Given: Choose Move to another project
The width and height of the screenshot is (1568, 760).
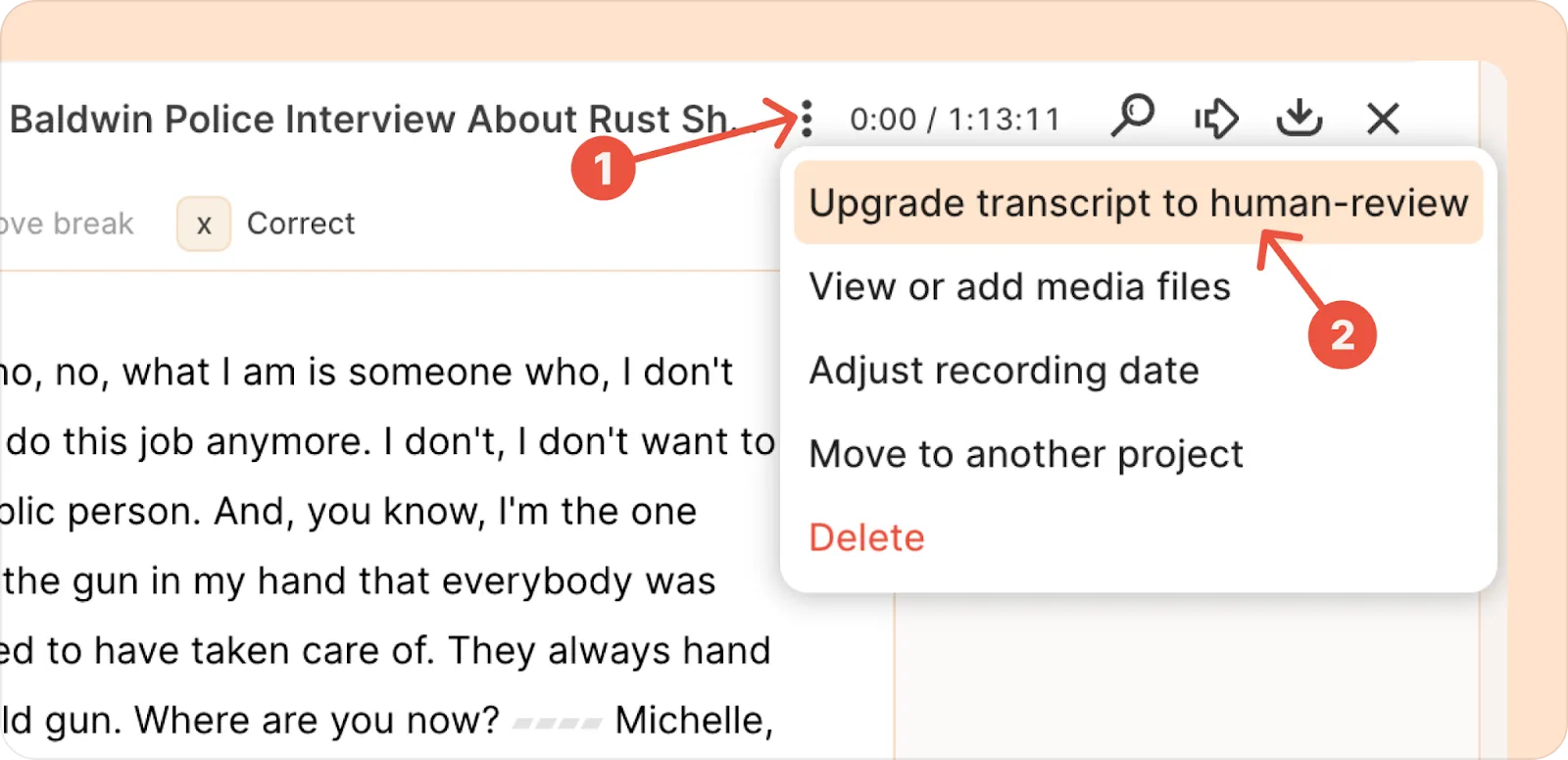Looking at the screenshot, I should pyautogui.click(x=1026, y=454).
